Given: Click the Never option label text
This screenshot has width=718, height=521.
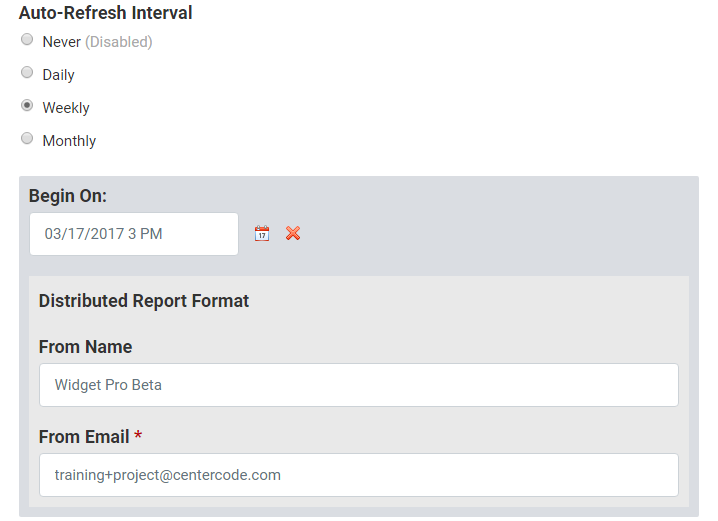Looking at the screenshot, I should pyautogui.click(x=61, y=42).
